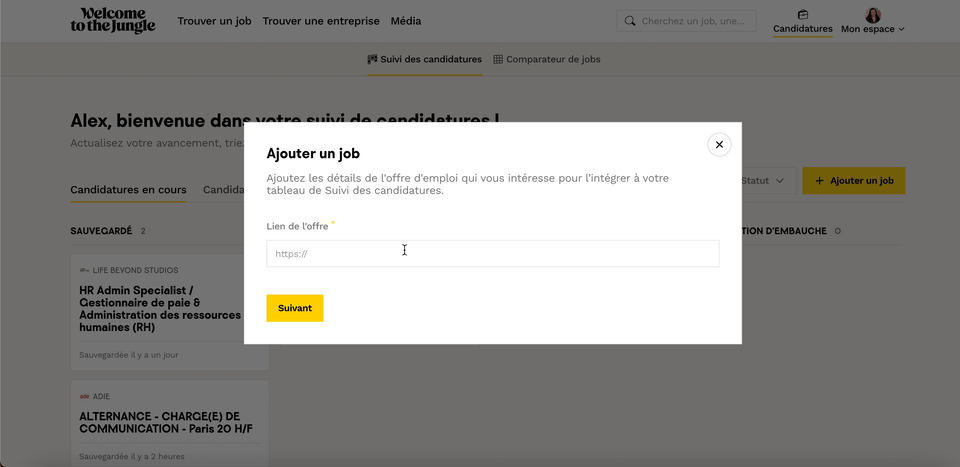The height and width of the screenshot is (467, 960).
Task: Go to the Média section
Action: pyautogui.click(x=405, y=21)
